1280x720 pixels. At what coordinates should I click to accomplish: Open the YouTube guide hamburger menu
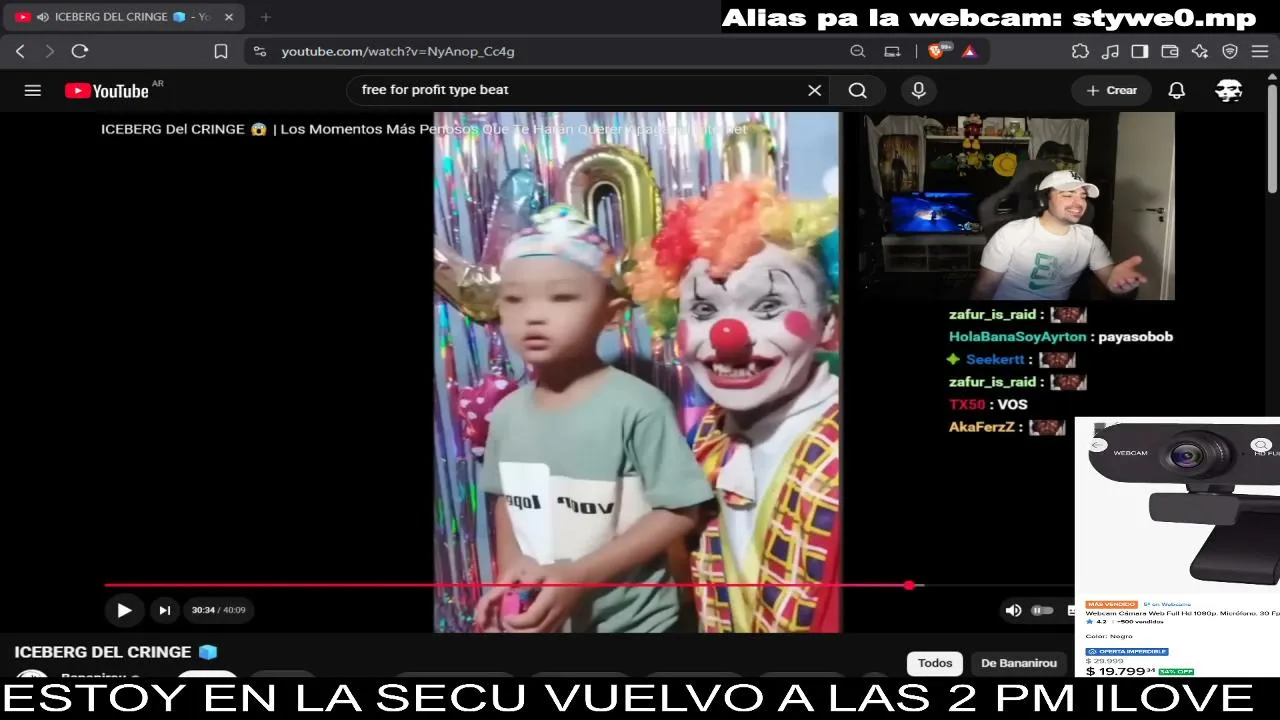[33, 90]
